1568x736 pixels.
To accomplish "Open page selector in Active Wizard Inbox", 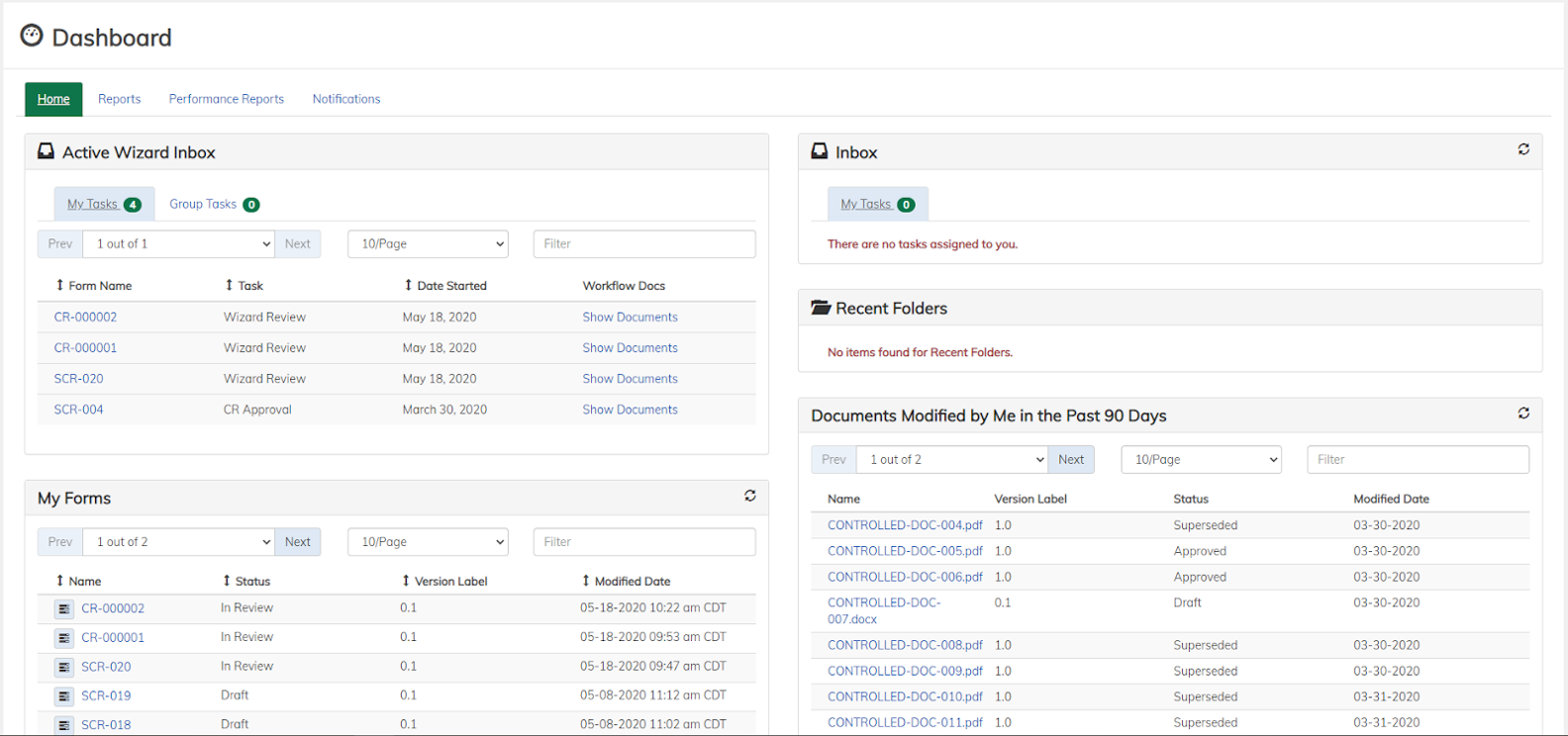I will click(x=179, y=243).
